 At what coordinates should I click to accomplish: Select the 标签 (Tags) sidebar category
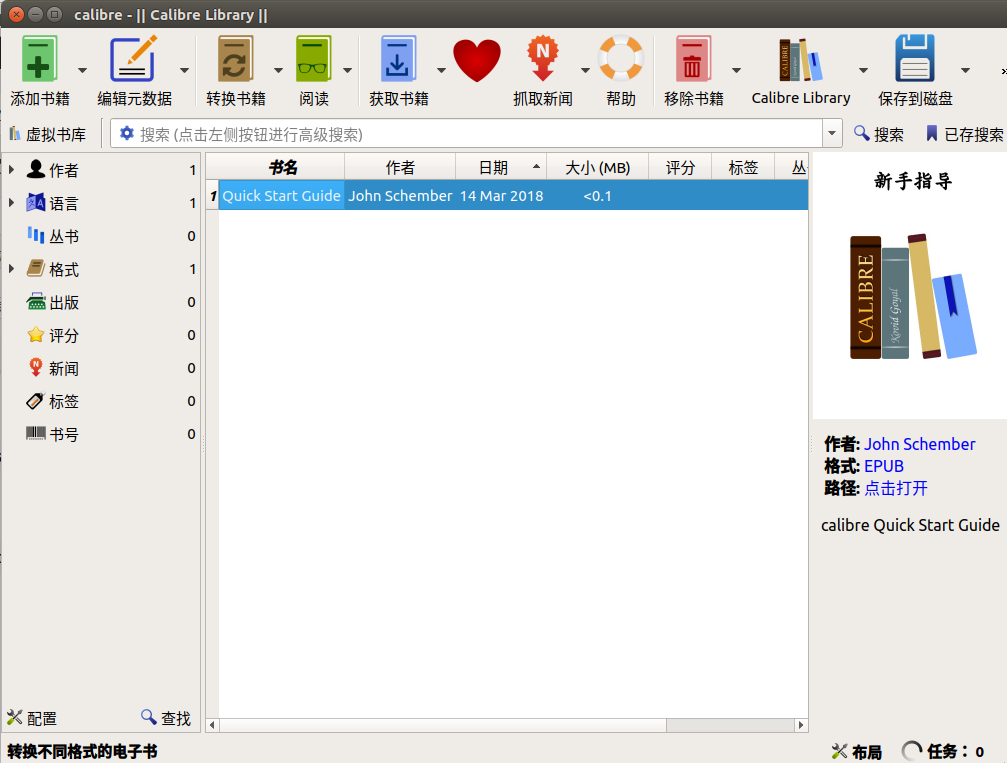(x=66, y=401)
